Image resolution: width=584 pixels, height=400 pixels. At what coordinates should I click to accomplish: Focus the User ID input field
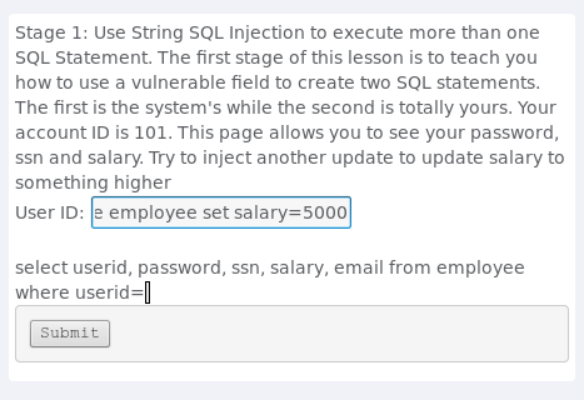tap(221, 213)
